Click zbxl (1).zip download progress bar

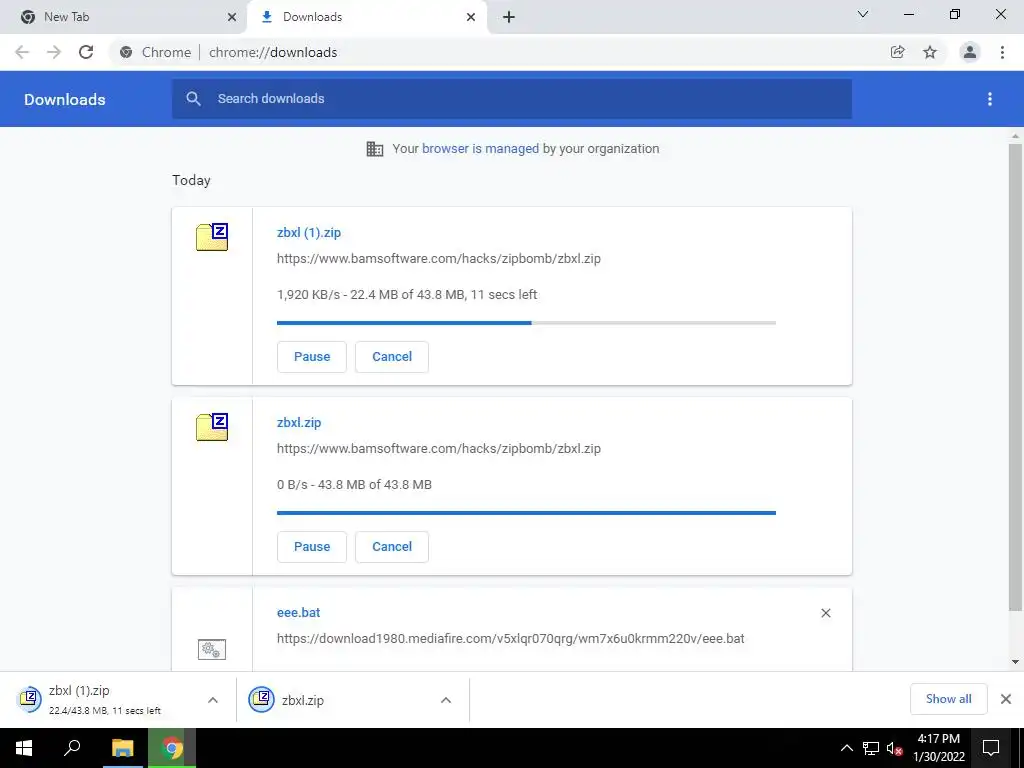pyautogui.click(x=526, y=323)
